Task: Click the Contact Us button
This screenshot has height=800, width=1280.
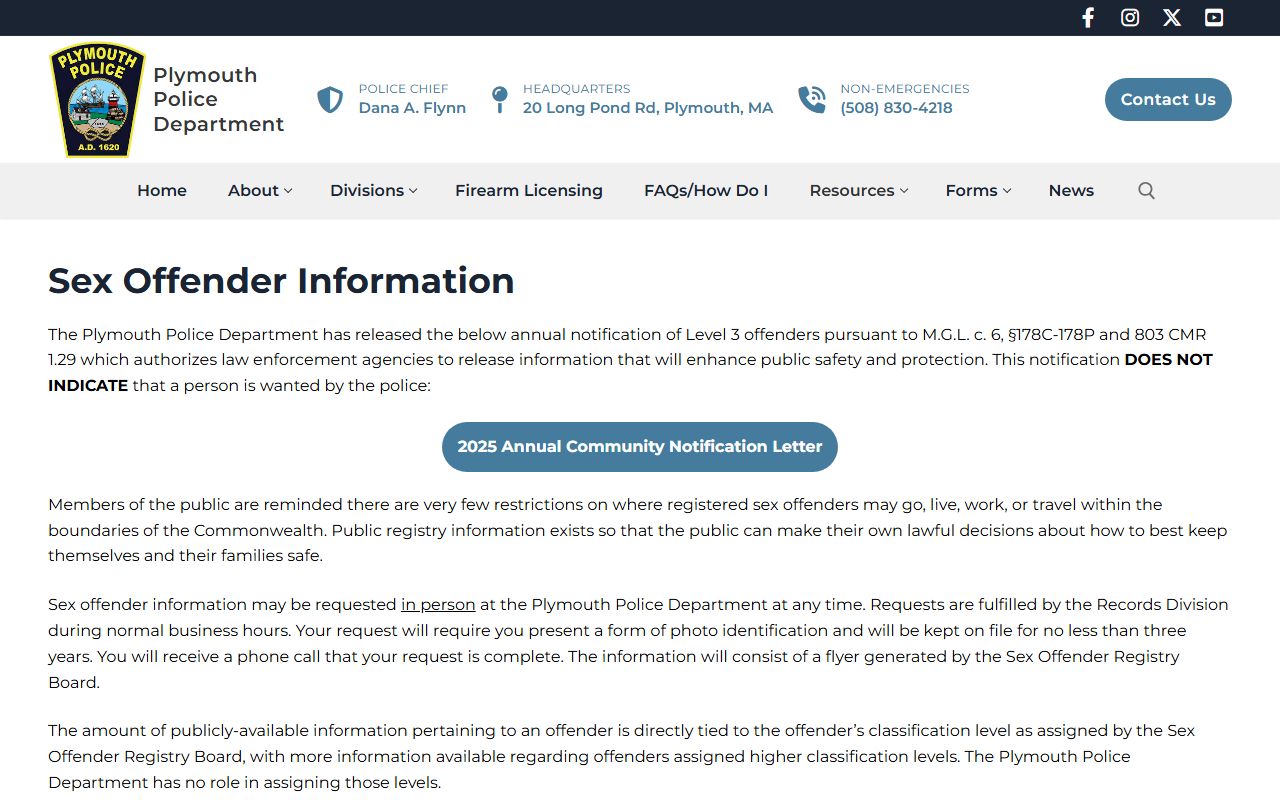Action: 1168,99
